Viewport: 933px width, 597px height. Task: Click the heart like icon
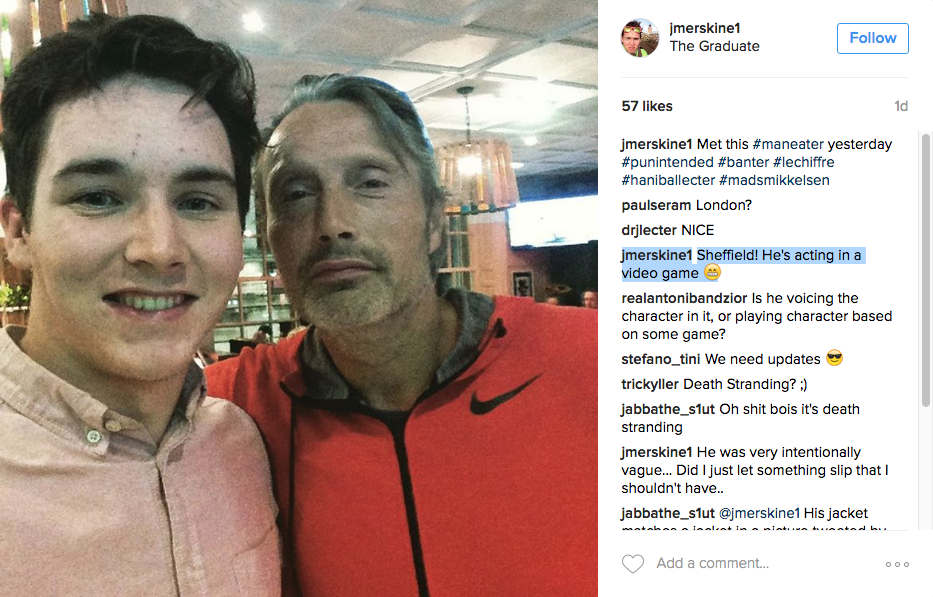pos(633,563)
